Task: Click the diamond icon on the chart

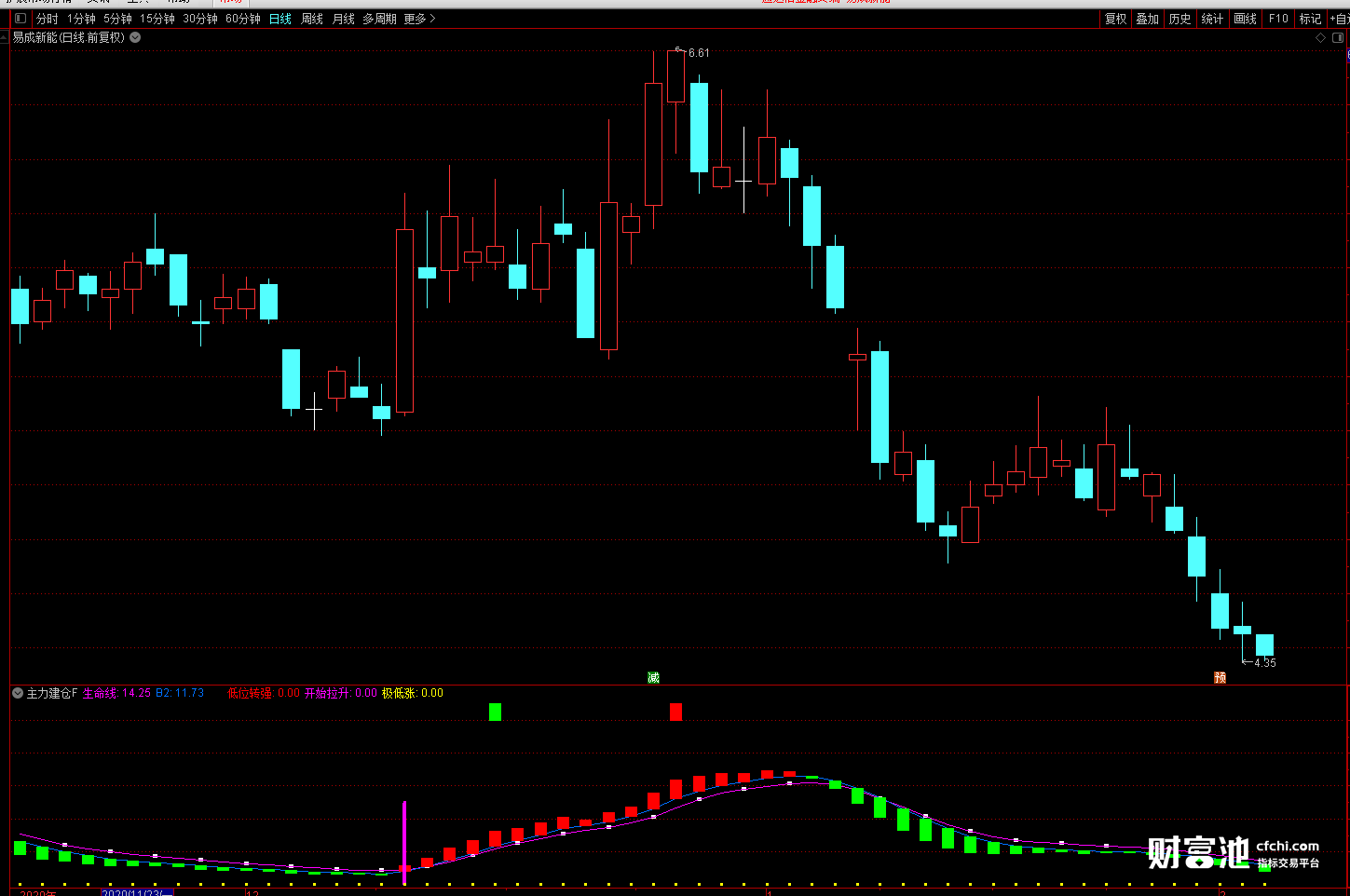Action: click(x=1320, y=37)
